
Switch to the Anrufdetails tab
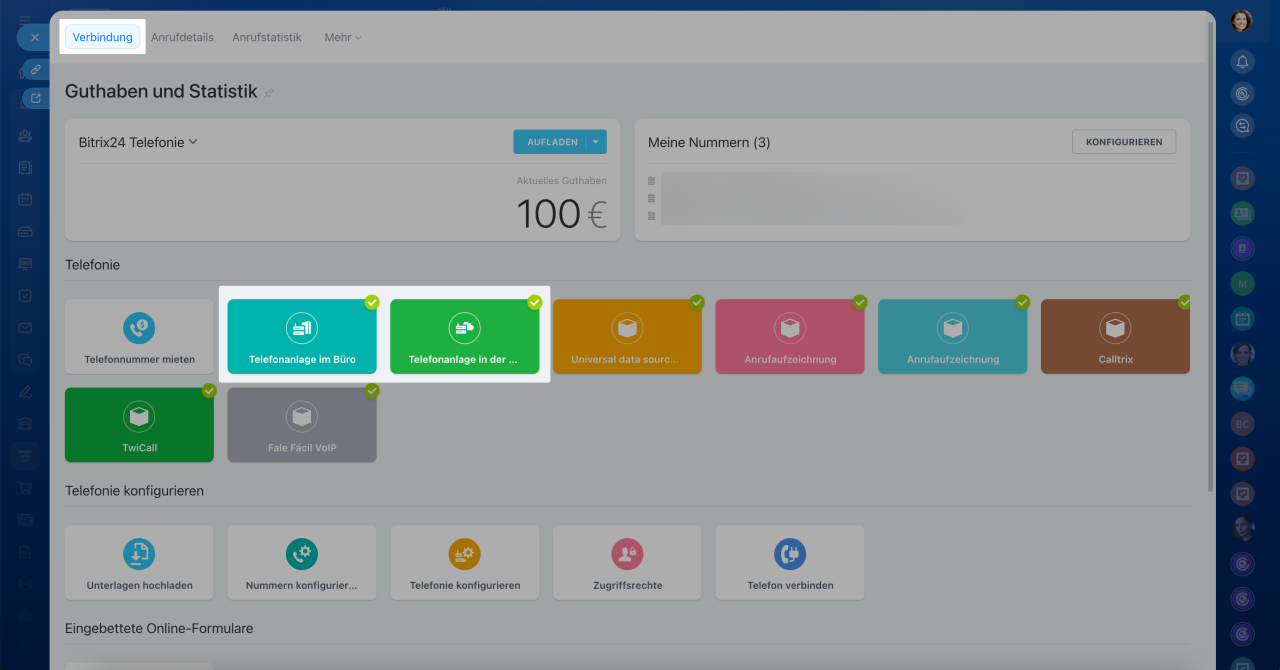pyautogui.click(x=182, y=37)
